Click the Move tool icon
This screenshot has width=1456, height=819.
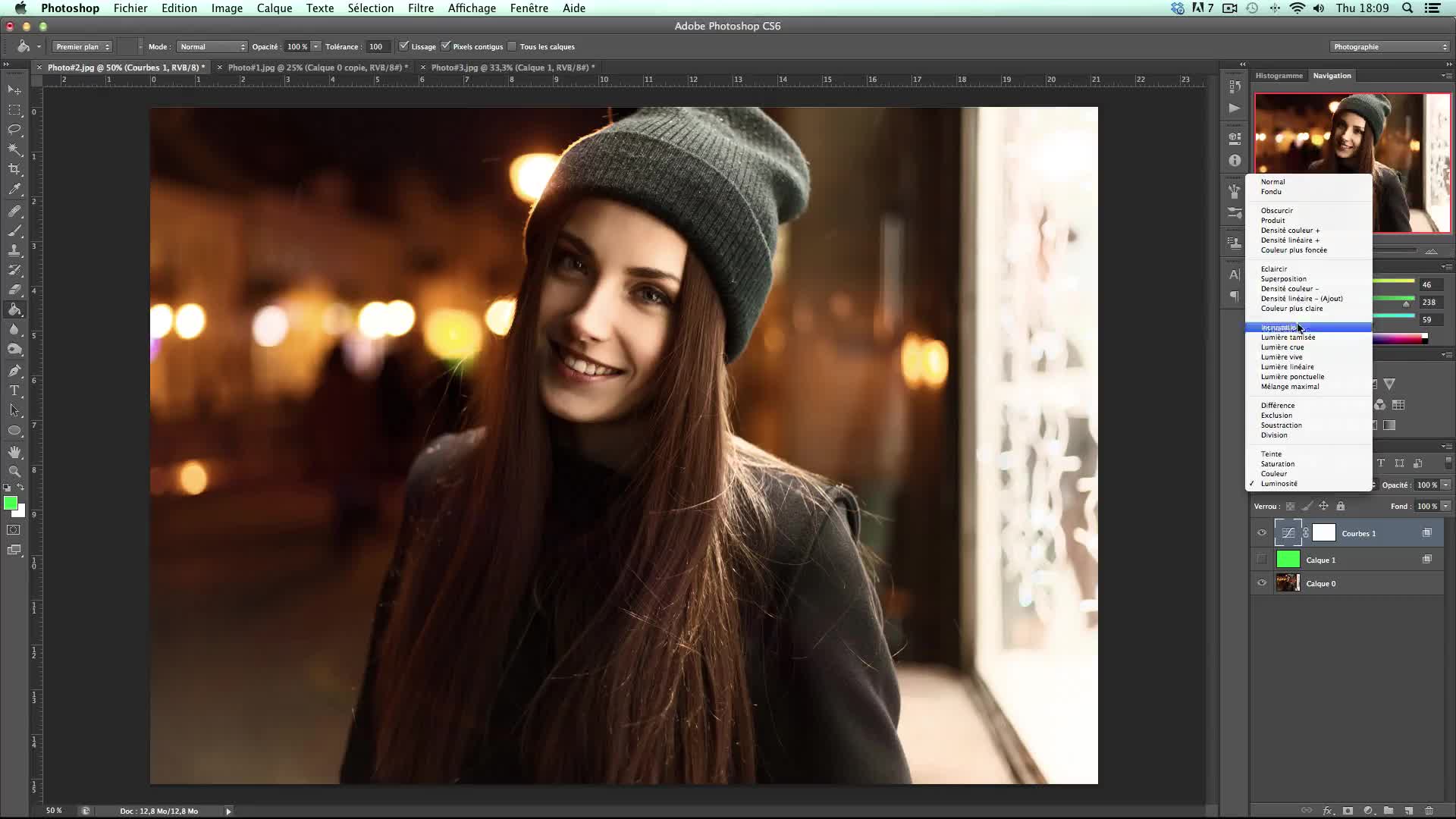coord(15,88)
